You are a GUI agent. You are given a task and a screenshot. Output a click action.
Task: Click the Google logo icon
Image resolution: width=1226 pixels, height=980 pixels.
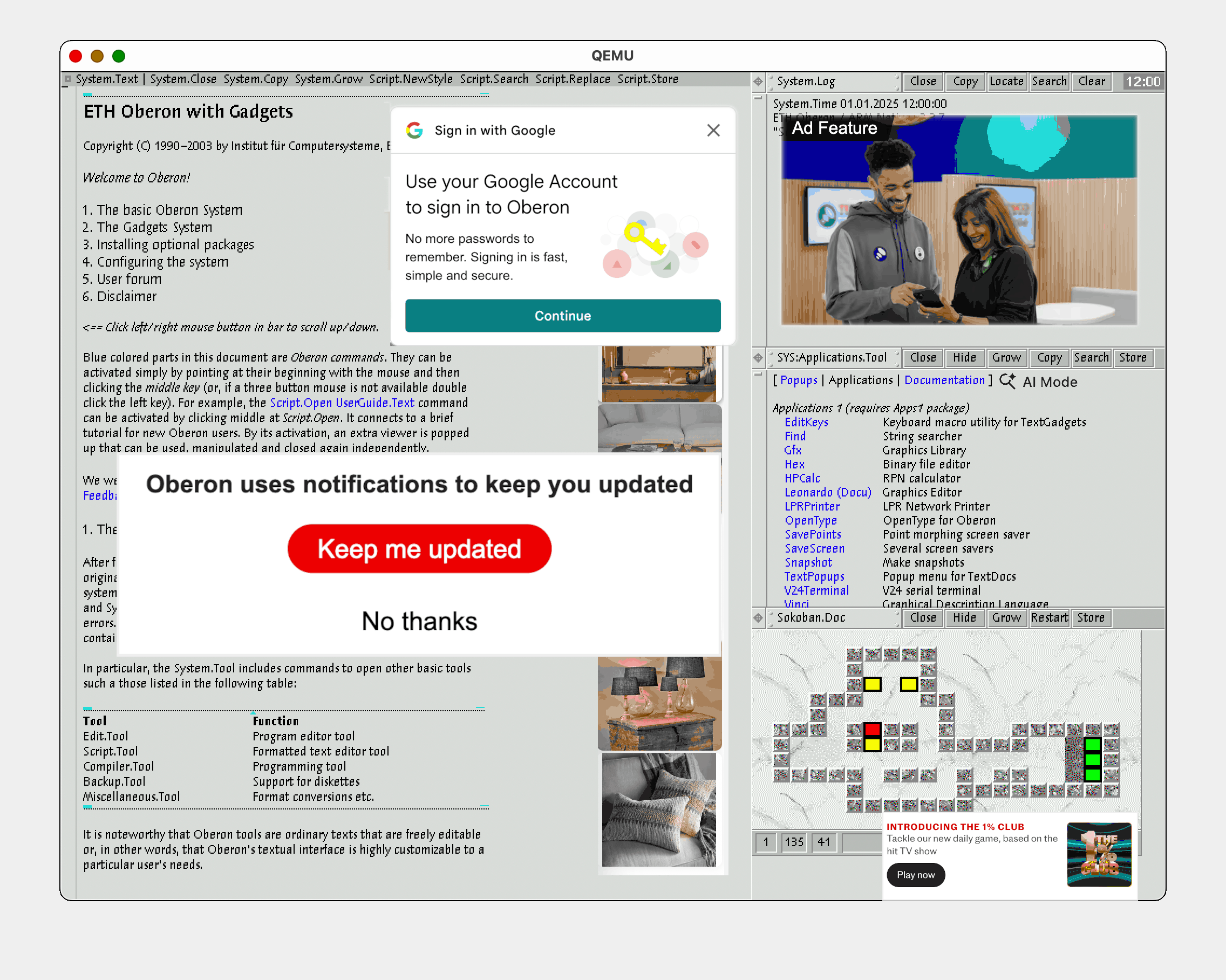point(414,130)
